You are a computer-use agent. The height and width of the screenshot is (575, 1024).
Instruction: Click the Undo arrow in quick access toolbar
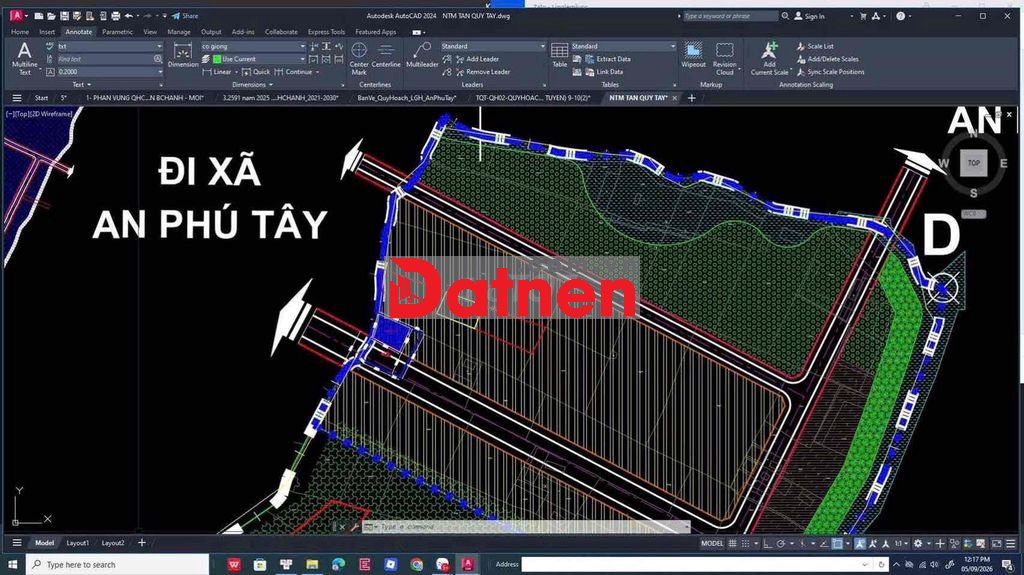[129, 16]
